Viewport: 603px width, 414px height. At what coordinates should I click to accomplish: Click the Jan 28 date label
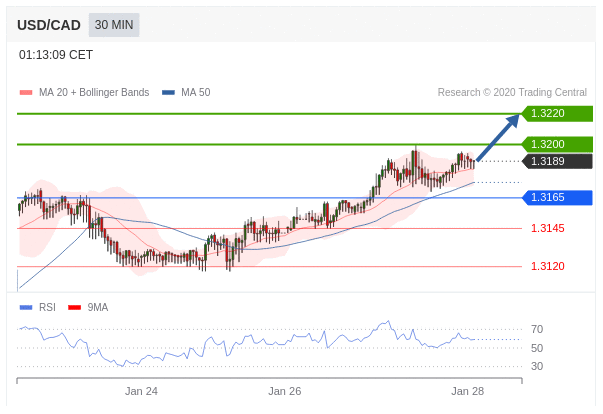[x=467, y=391]
